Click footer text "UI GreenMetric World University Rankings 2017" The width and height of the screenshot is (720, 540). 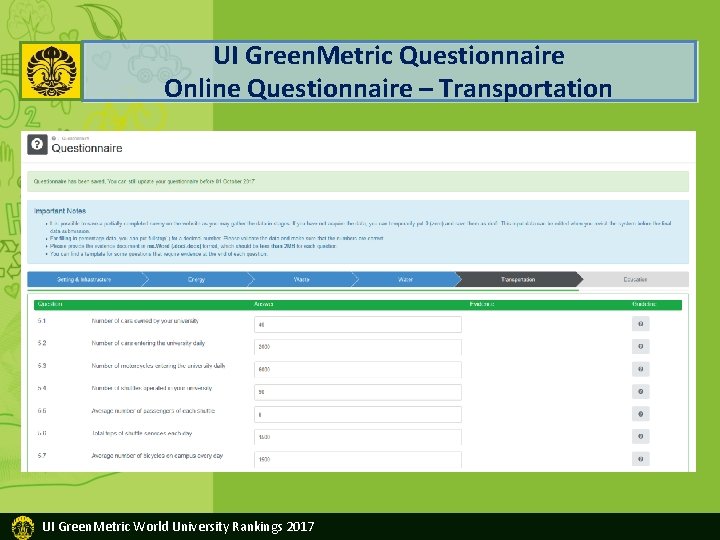tap(178, 526)
